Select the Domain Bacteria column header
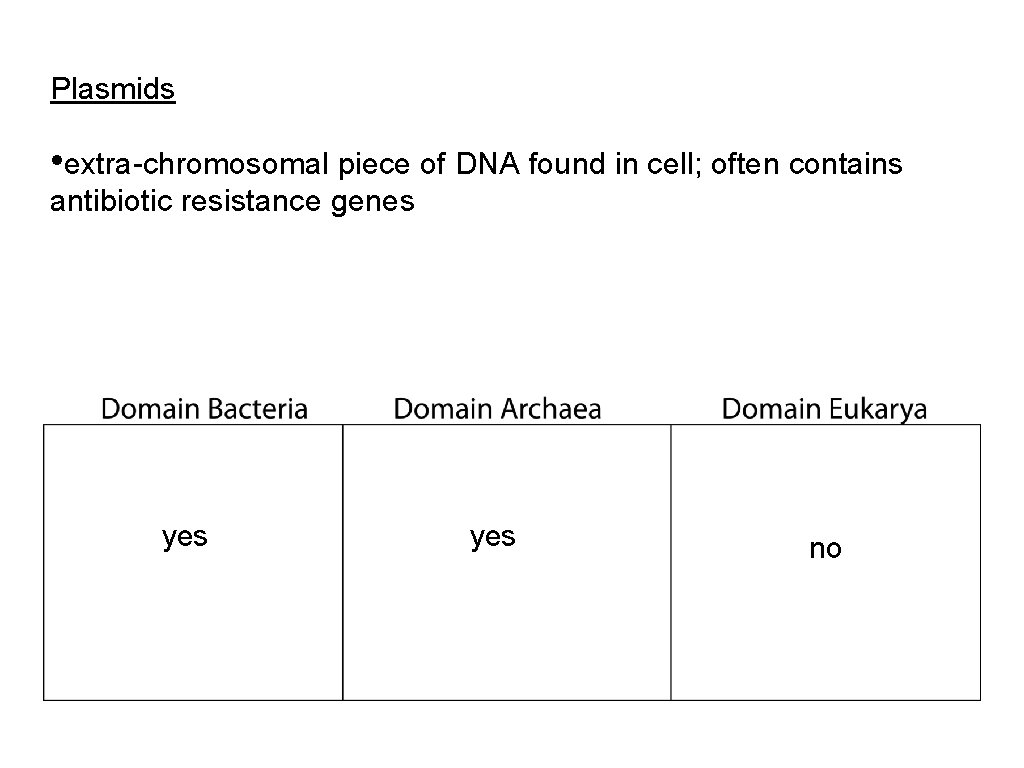The height and width of the screenshot is (768, 1024). [x=205, y=409]
